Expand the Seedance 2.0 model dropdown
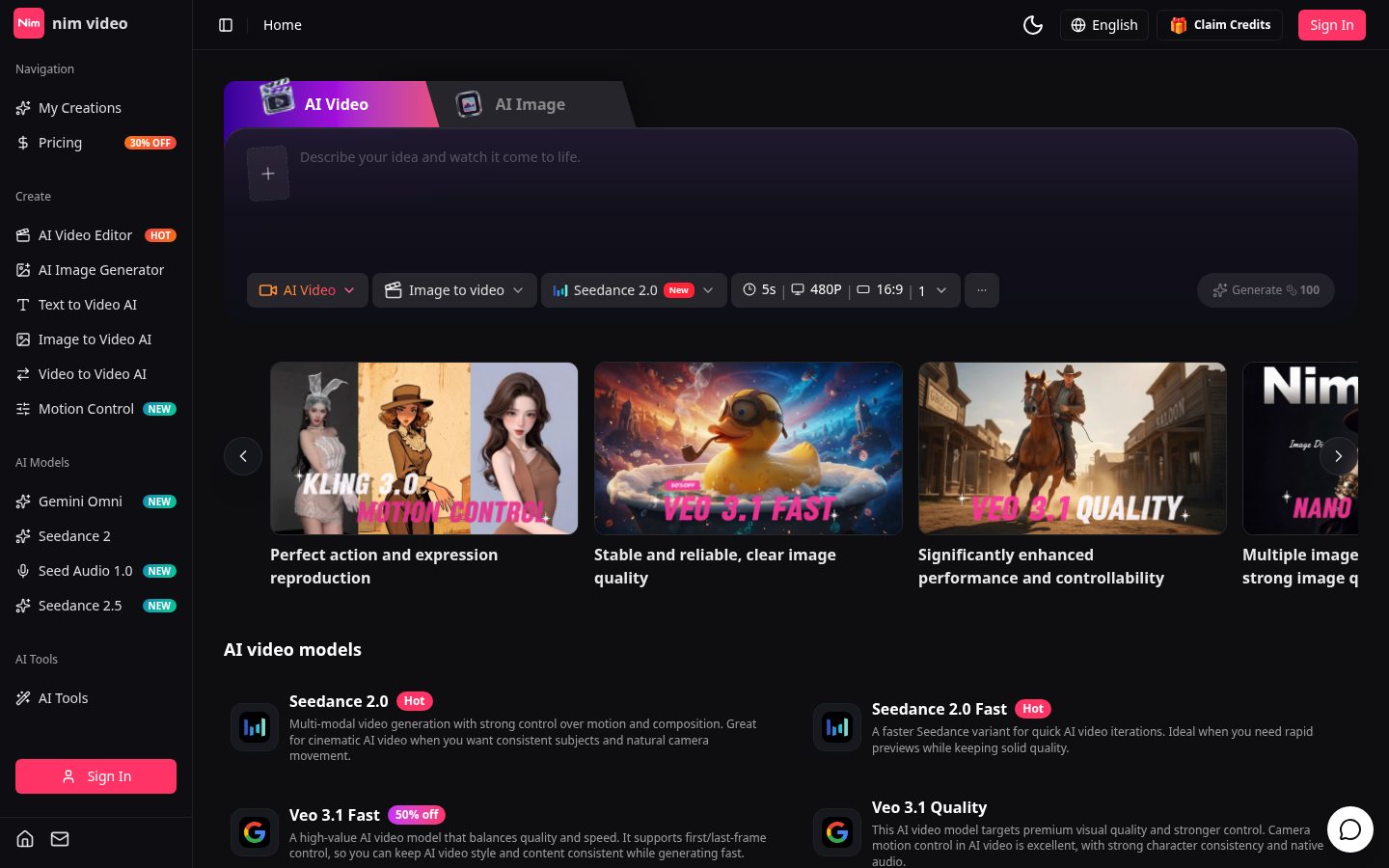 (634, 290)
